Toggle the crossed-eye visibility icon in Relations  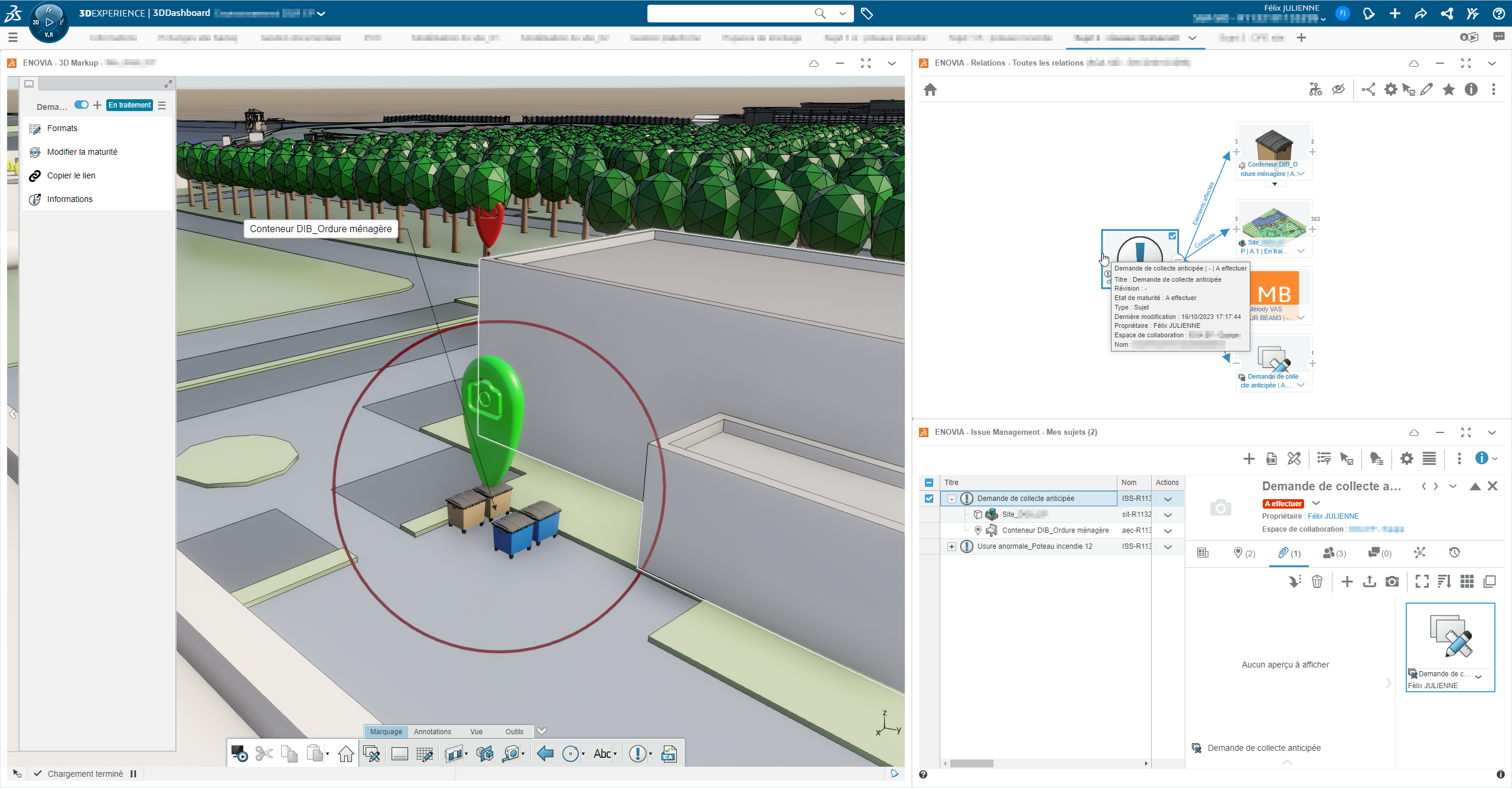click(x=1338, y=89)
